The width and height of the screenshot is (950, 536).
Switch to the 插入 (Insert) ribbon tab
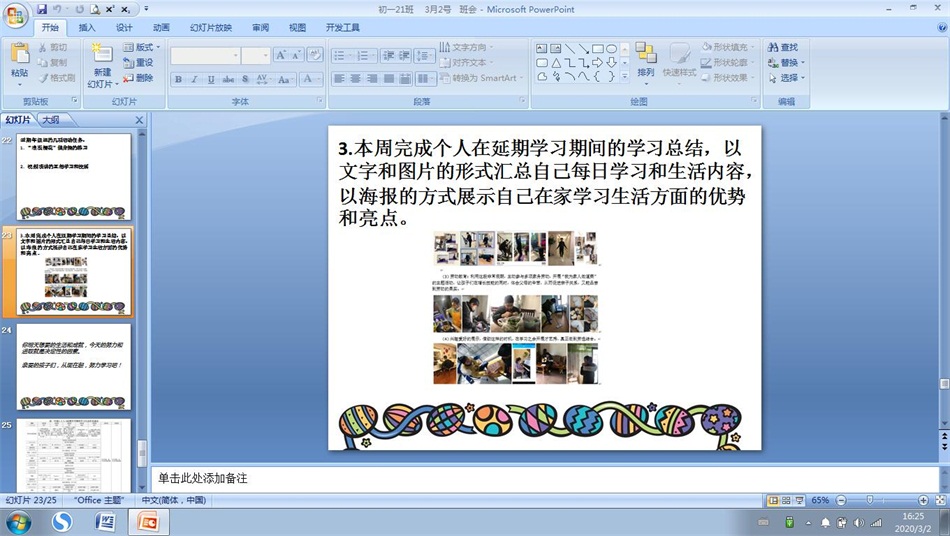87,28
